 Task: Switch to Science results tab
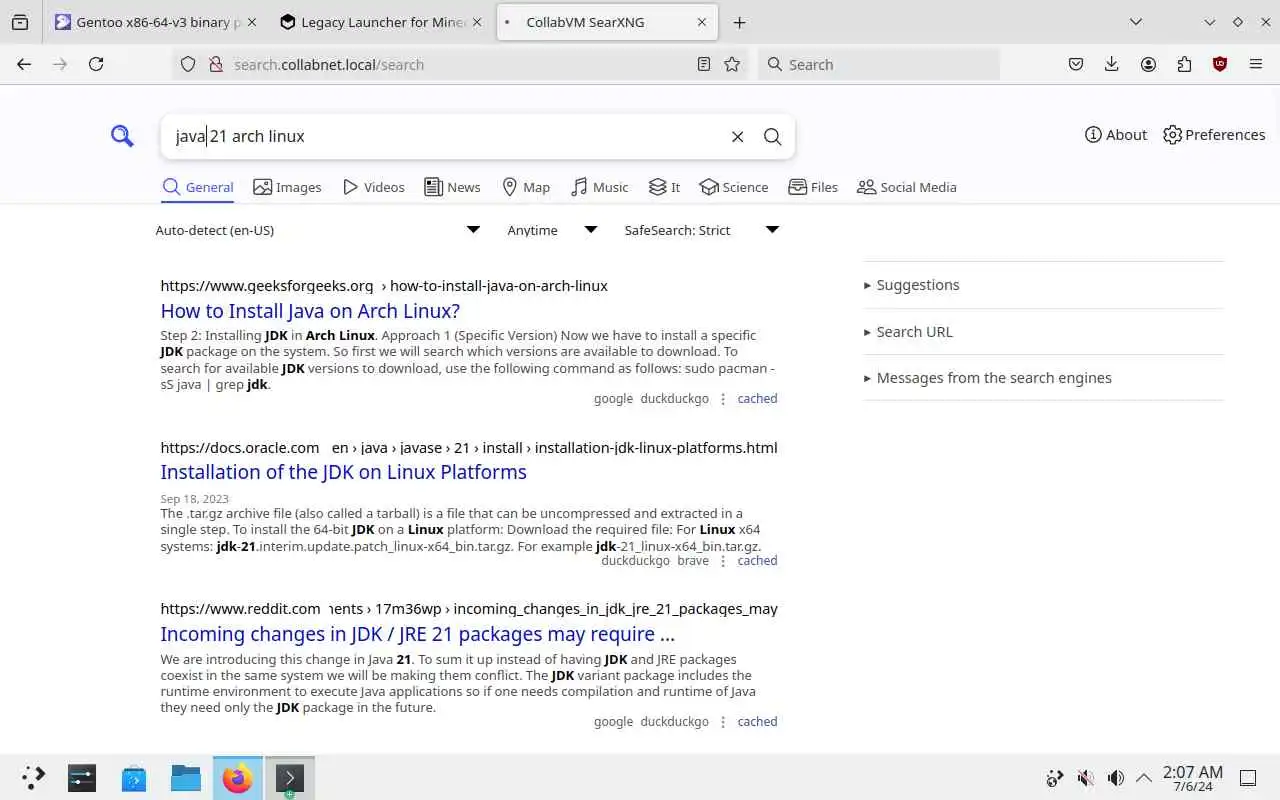[x=734, y=187]
